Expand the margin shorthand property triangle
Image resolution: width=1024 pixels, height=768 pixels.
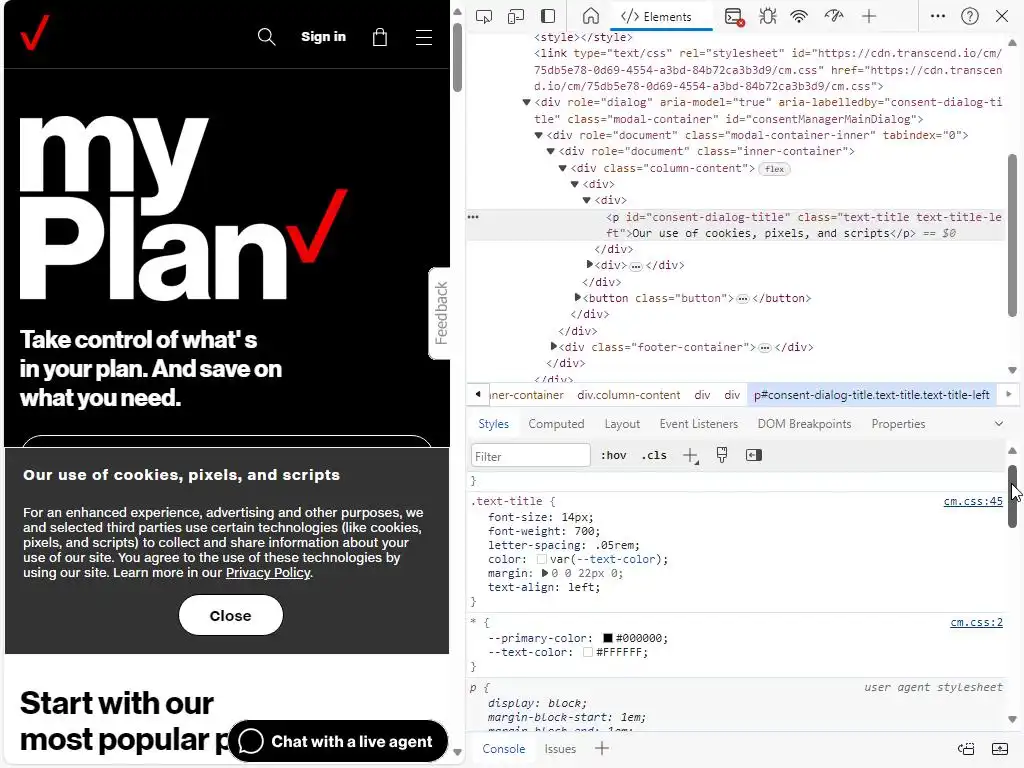tap(545, 573)
